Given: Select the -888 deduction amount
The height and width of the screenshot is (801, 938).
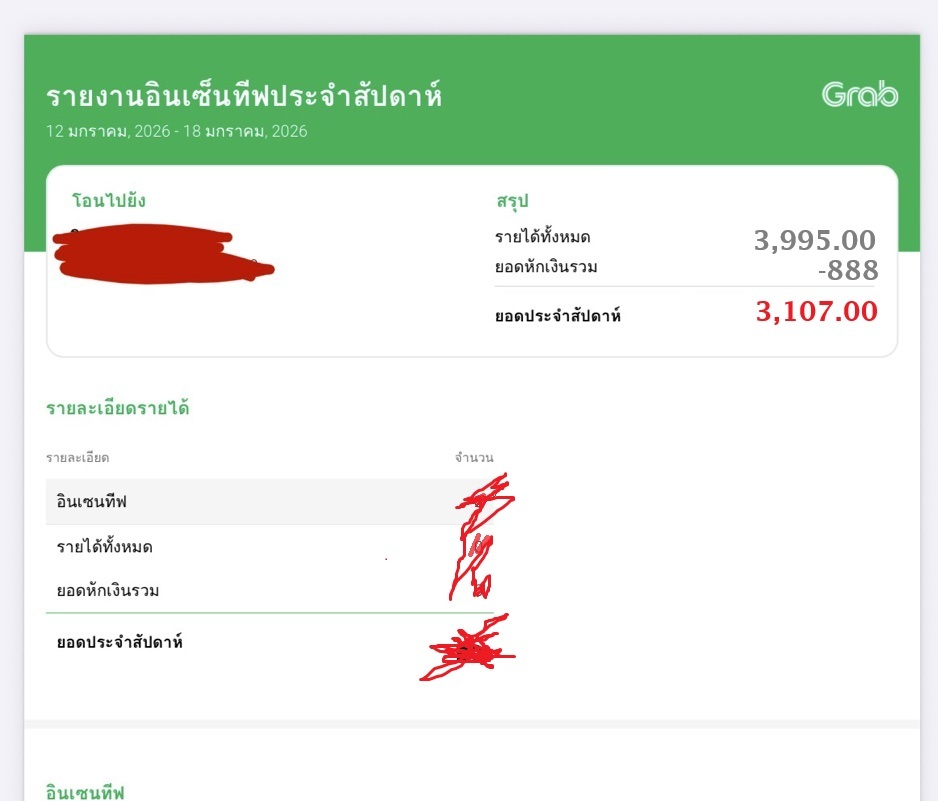Looking at the screenshot, I should [847, 270].
